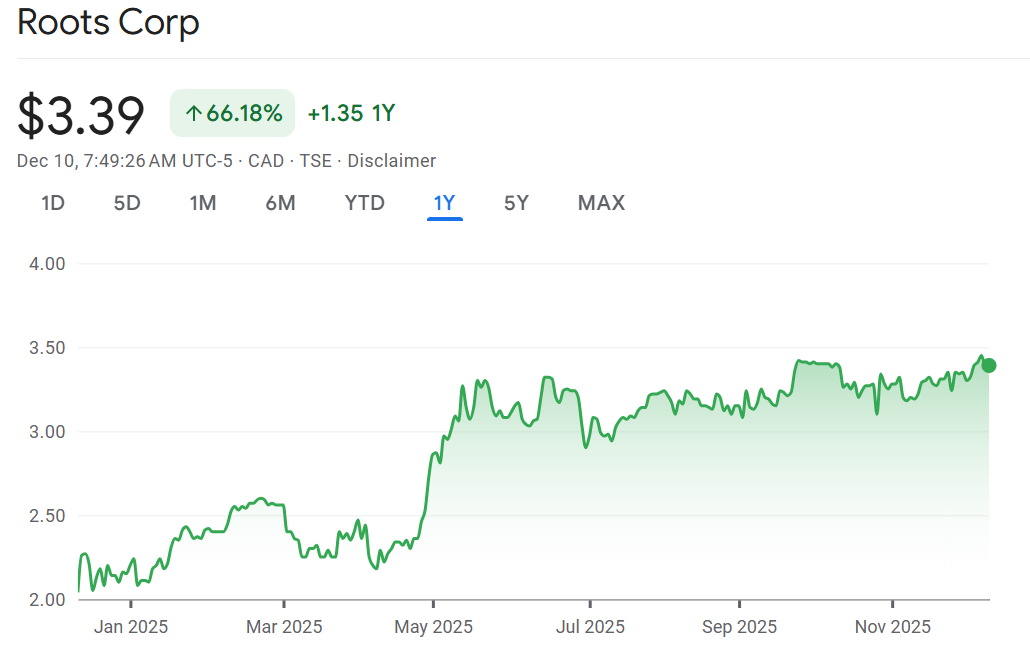Click the Nov 2025 axis label
Screen dimensions: 1030x657
click(892, 627)
